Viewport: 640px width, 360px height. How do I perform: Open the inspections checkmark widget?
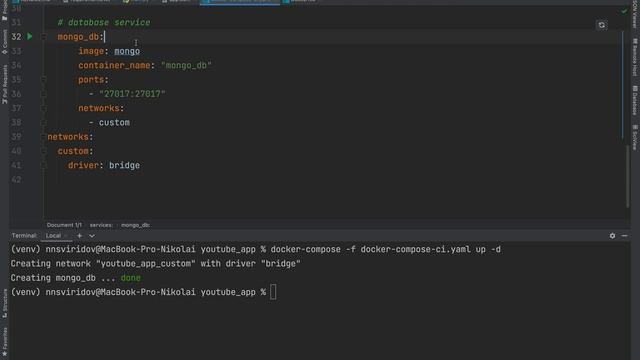(x=624, y=11)
